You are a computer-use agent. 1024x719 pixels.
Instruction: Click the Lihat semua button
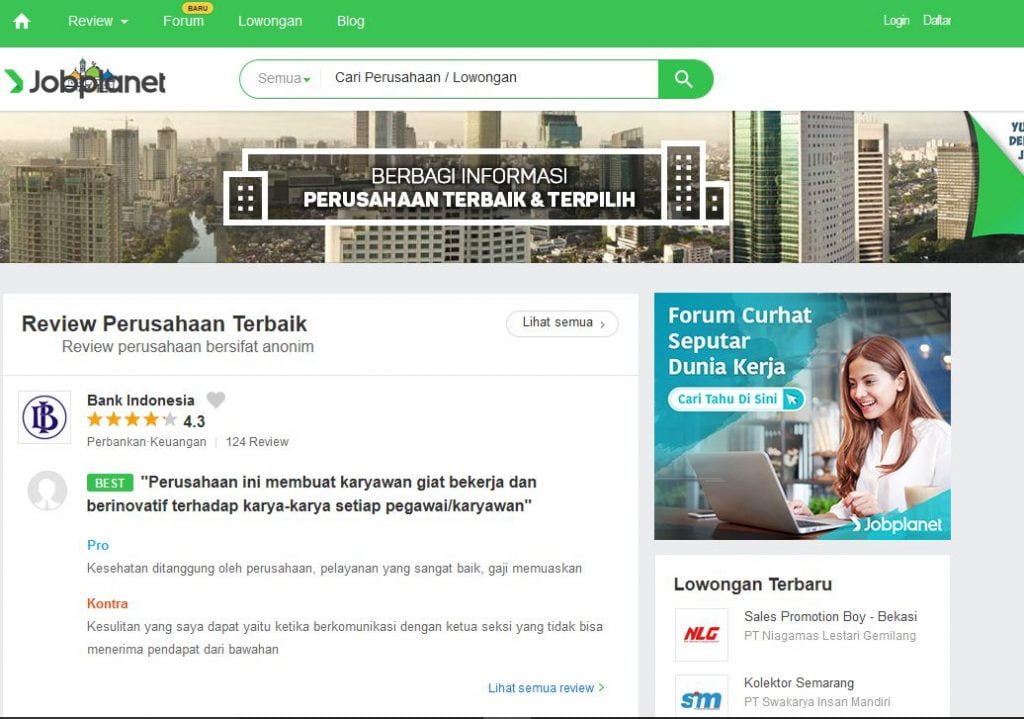click(562, 323)
